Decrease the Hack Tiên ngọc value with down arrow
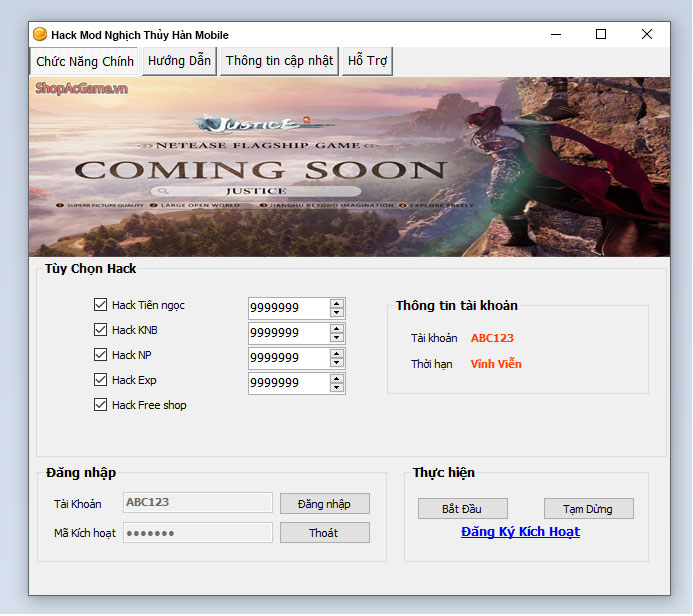The width and height of the screenshot is (693, 616). tap(337, 312)
